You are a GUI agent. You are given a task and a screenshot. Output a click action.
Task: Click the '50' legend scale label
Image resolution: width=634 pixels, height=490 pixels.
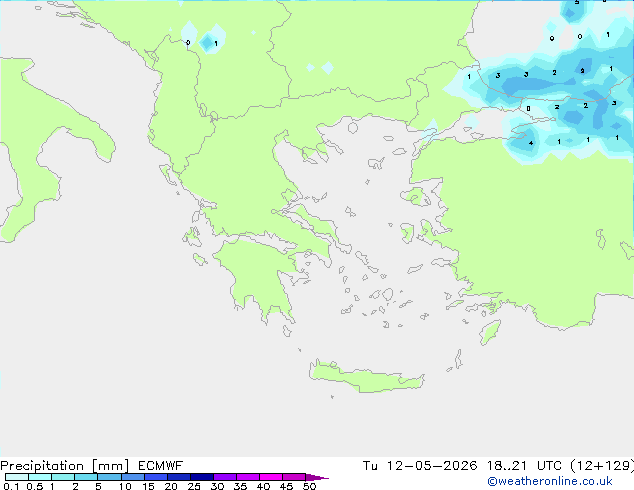click(x=309, y=486)
